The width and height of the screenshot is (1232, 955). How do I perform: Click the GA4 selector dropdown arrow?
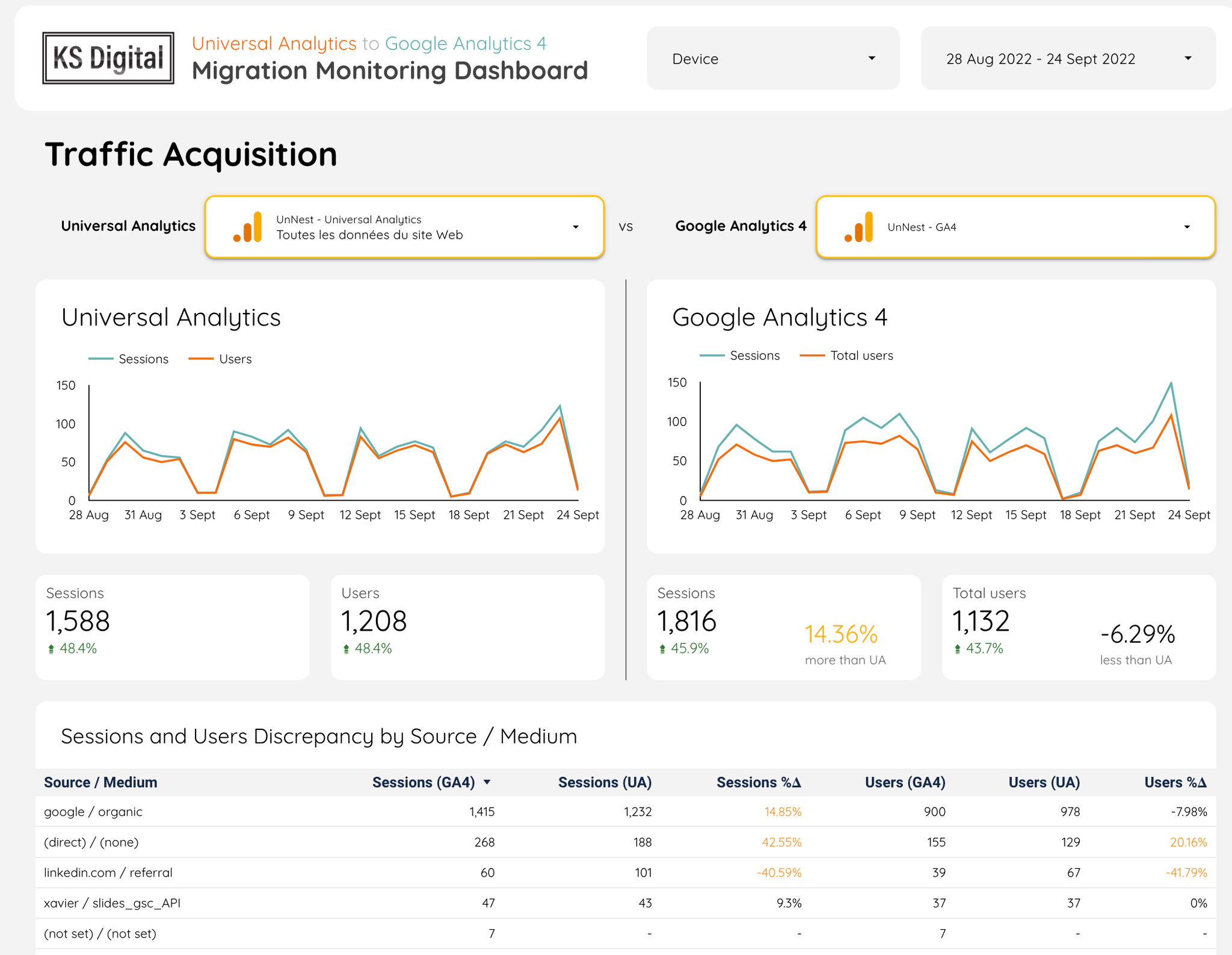1187,227
